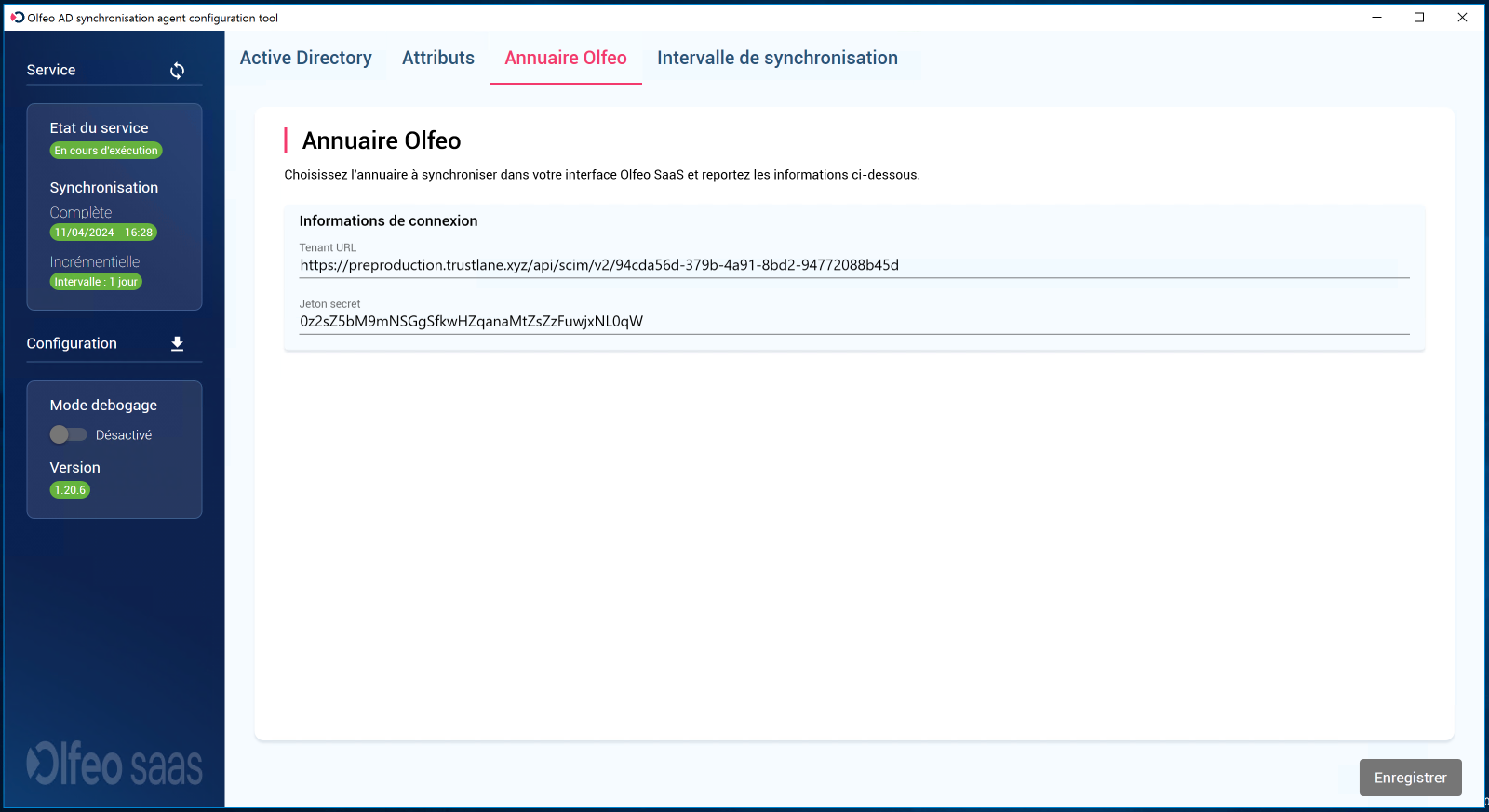This screenshot has height=812, width=1489.
Task: Click the 'Etat du service' heading
Action: (x=99, y=128)
